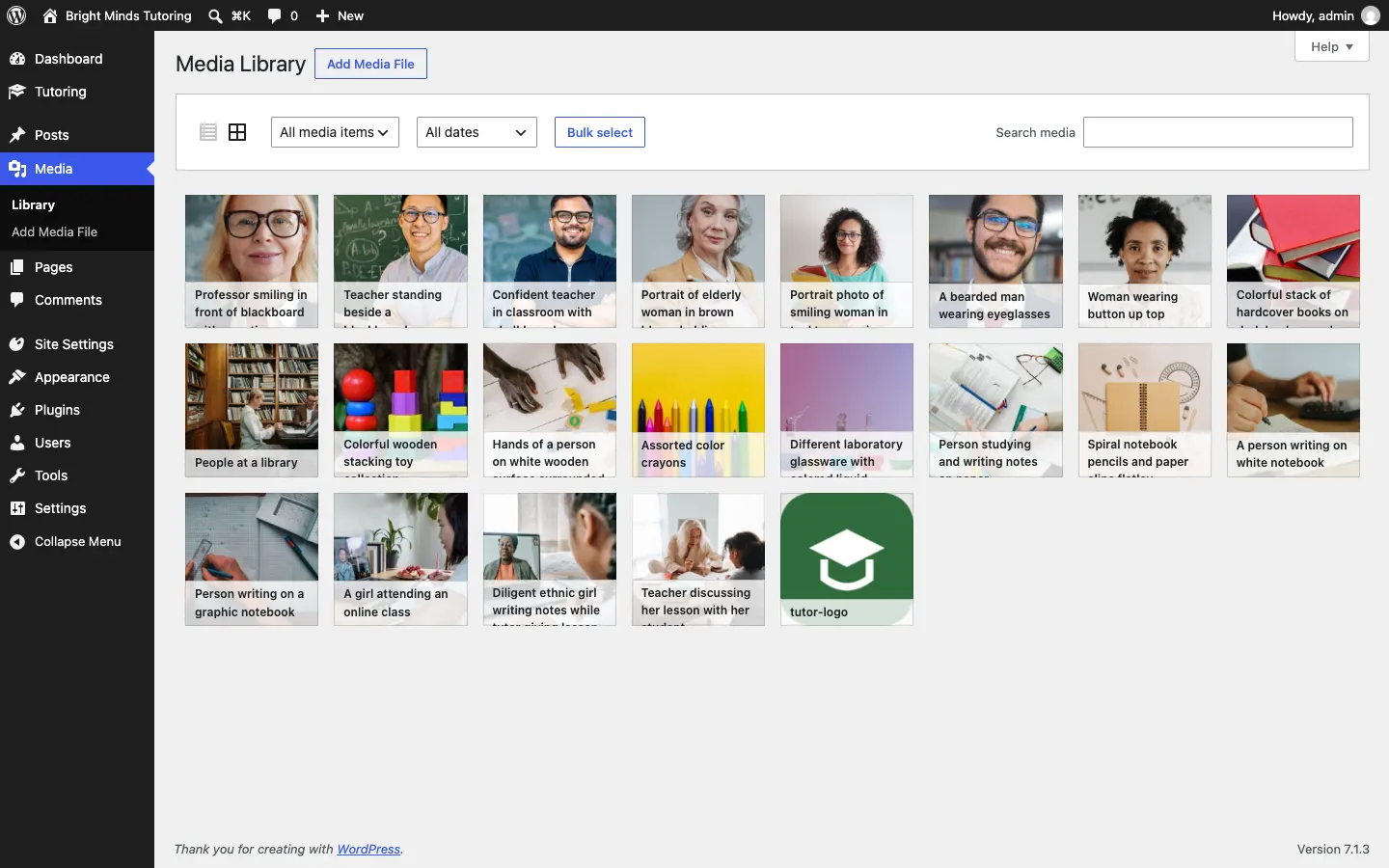Open A person writing on white notebook
The image size is (1389, 868).
pos(1294,410)
